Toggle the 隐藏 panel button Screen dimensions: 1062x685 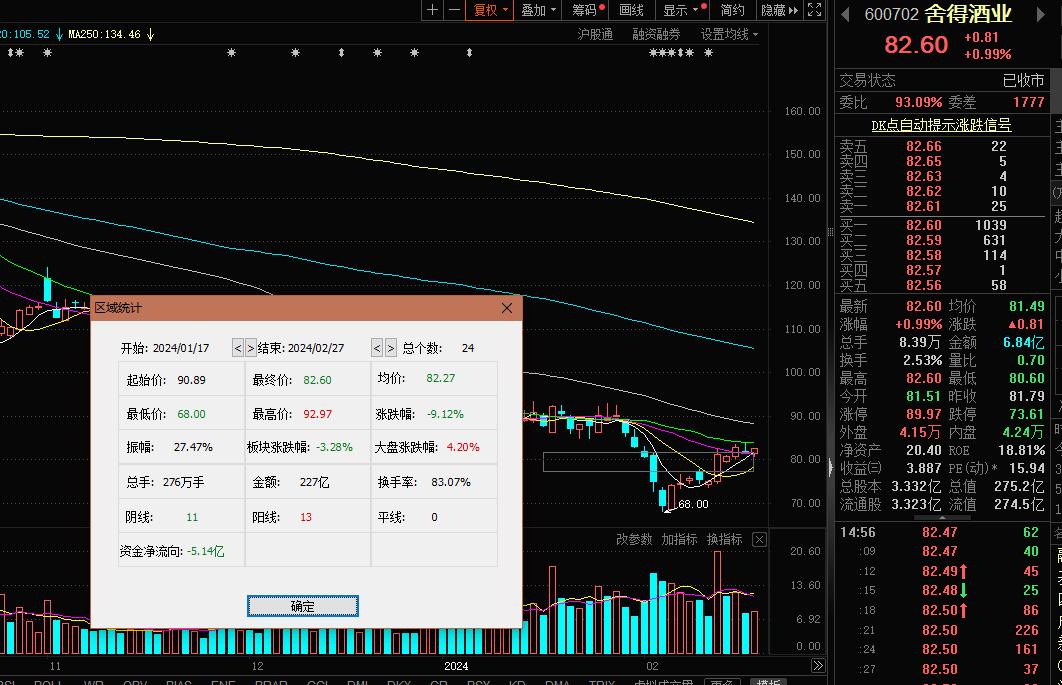779,10
